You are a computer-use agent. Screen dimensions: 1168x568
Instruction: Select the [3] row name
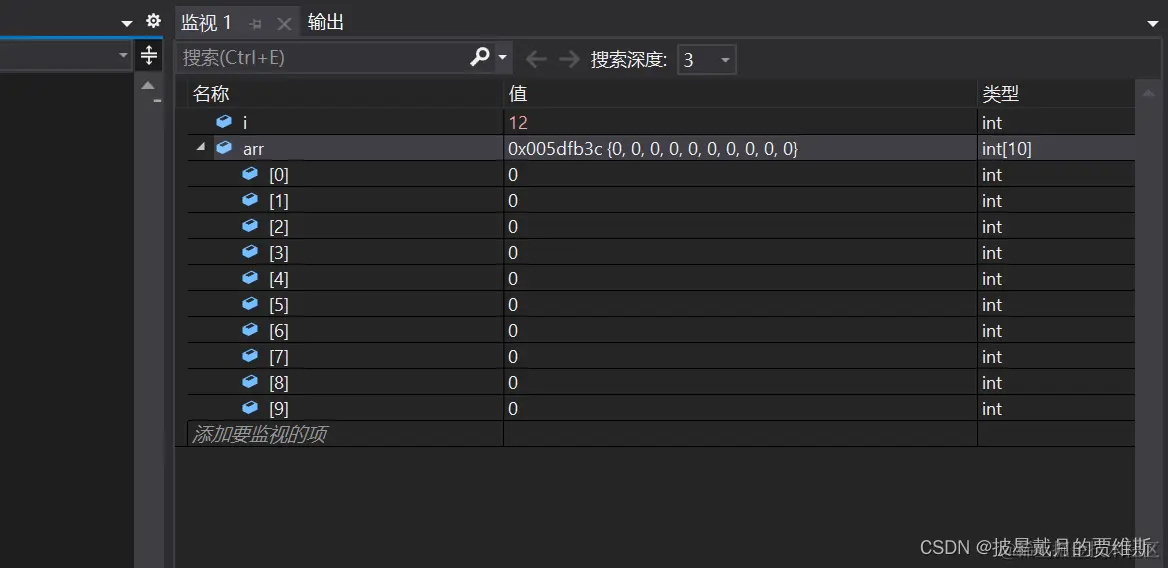point(279,253)
